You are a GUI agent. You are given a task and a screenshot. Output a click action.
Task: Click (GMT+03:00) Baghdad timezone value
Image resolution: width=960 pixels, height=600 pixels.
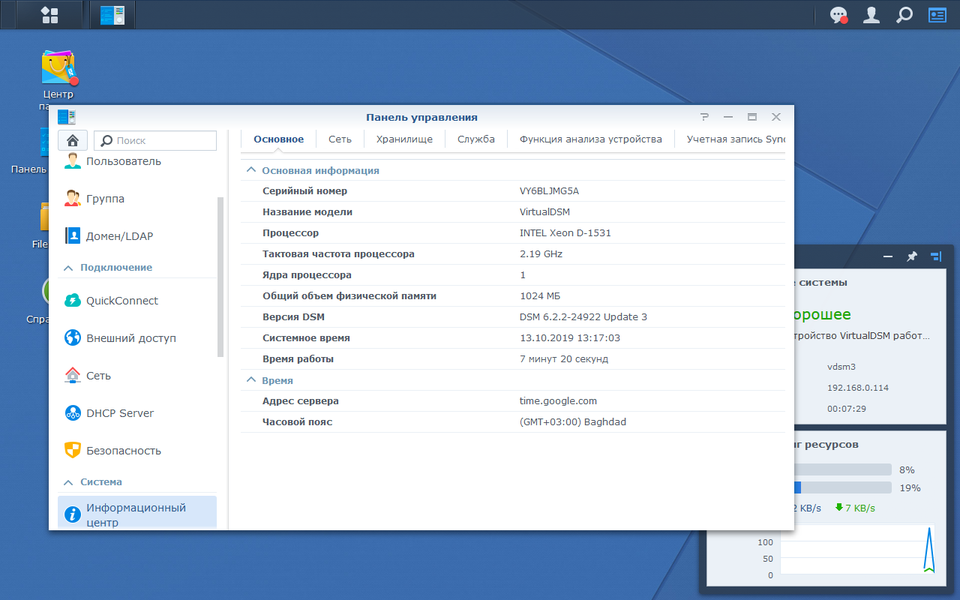pyautogui.click(x=573, y=422)
